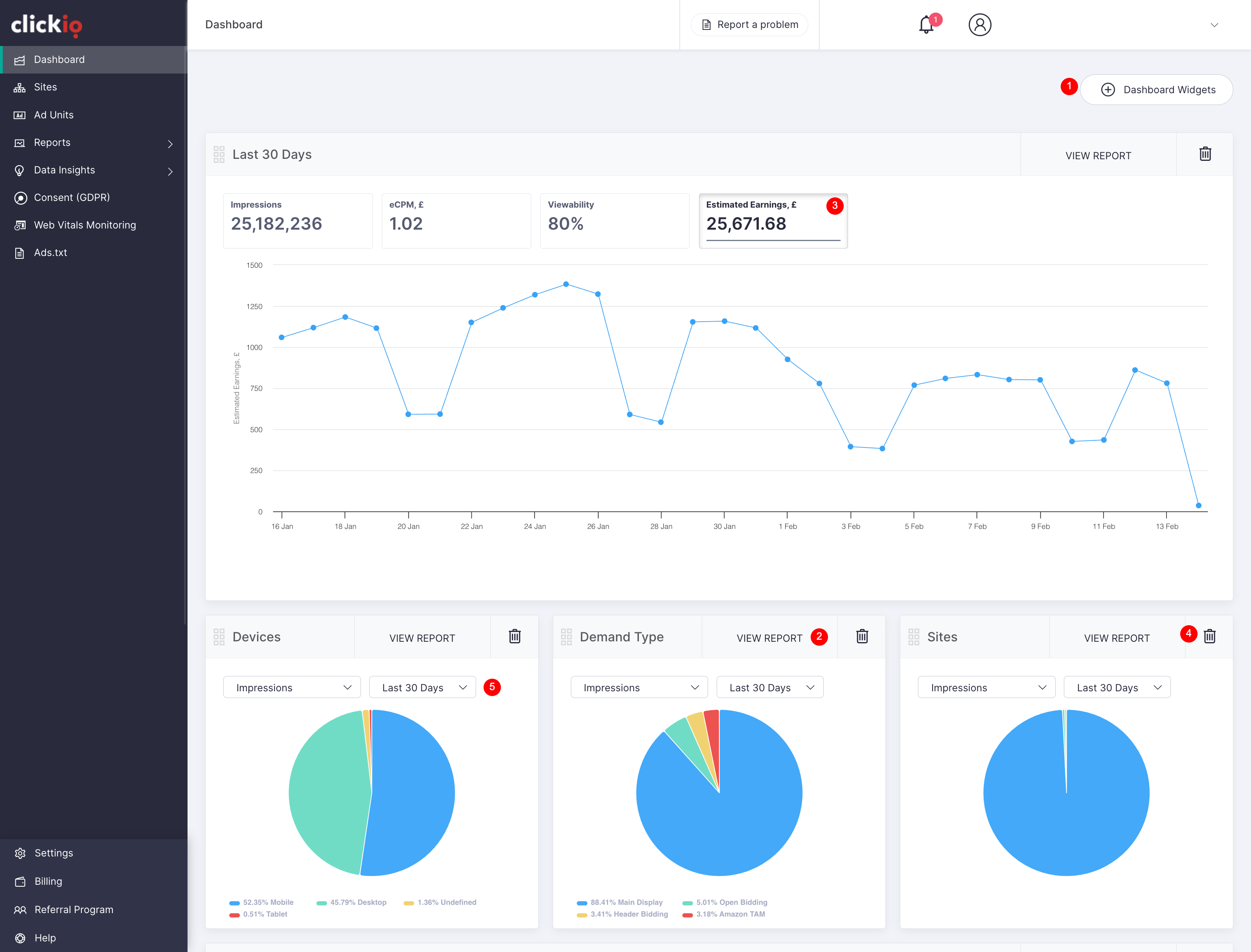Toggle Mobile legend item in Devices chart
This screenshot has width=1251, height=952.
click(262, 902)
